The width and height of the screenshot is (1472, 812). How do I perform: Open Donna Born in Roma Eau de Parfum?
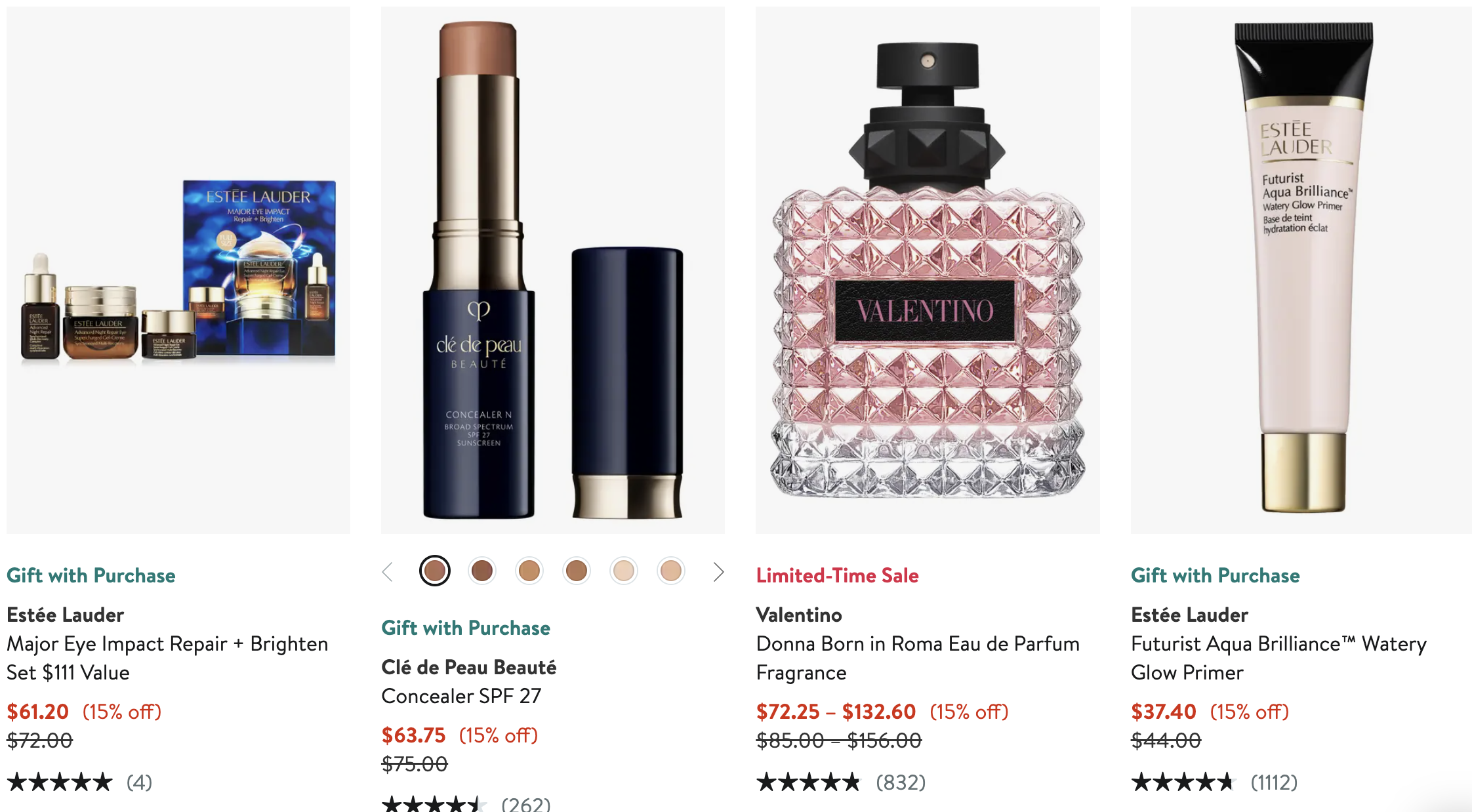[918, 658]
